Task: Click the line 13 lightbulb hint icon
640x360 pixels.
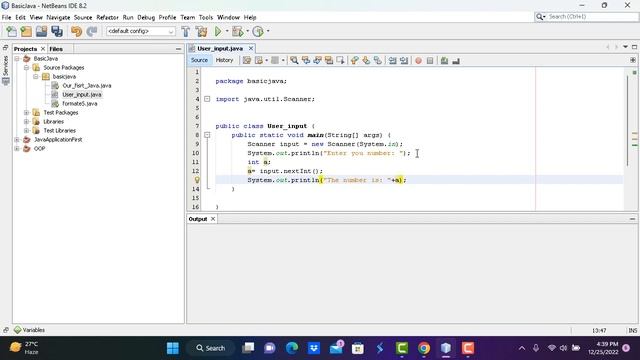Action: 197,180
